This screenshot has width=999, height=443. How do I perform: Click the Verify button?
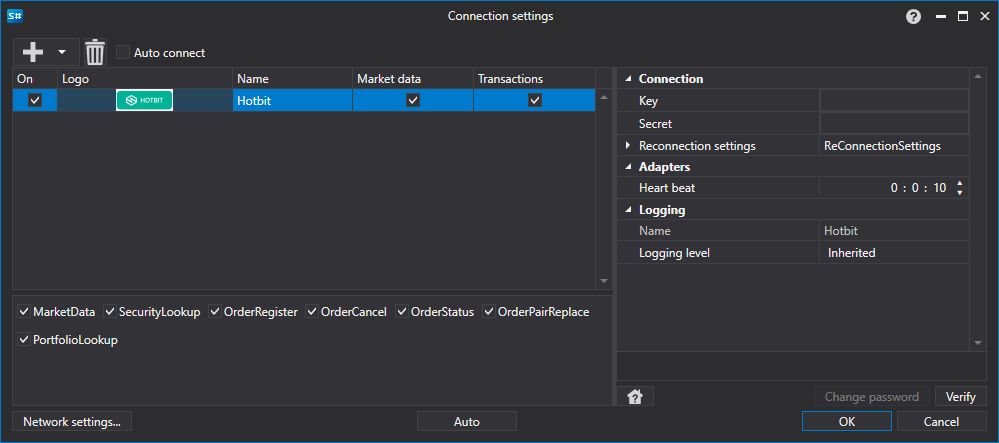click(960, 396)
